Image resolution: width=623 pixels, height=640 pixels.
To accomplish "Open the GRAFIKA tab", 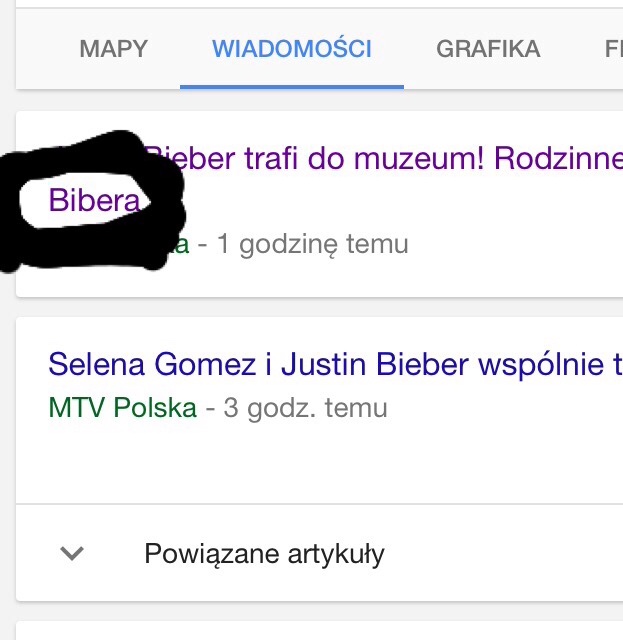I will pos(488,48).
